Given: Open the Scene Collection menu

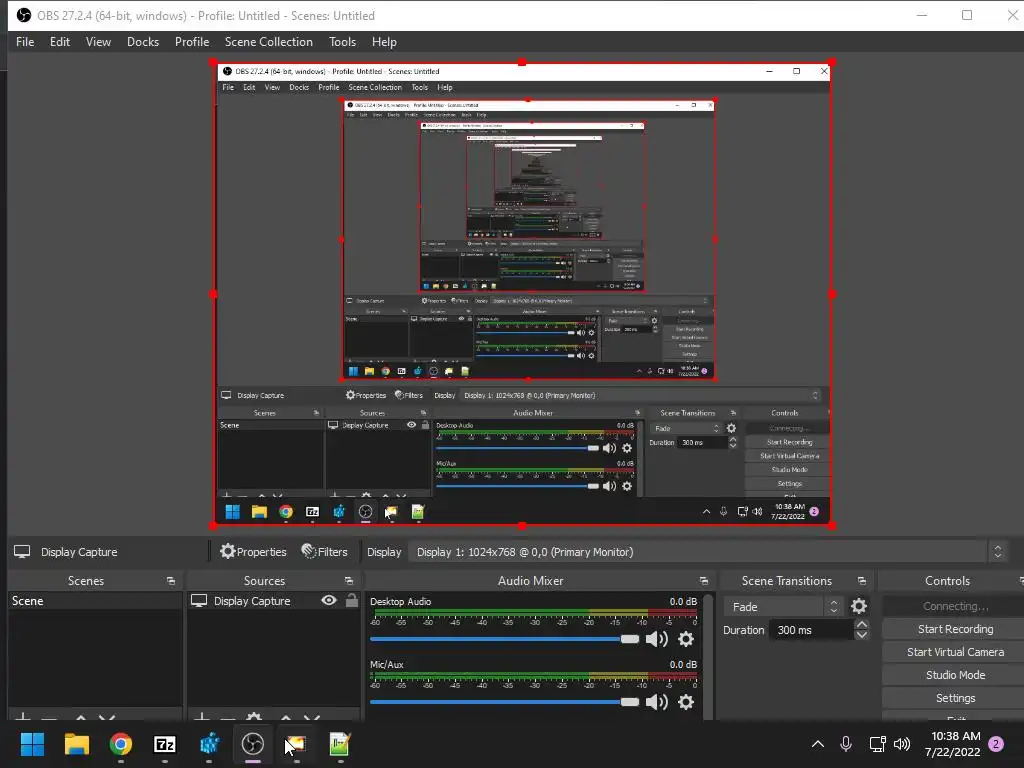Looking at the screenshot, I should click(268, 42).
